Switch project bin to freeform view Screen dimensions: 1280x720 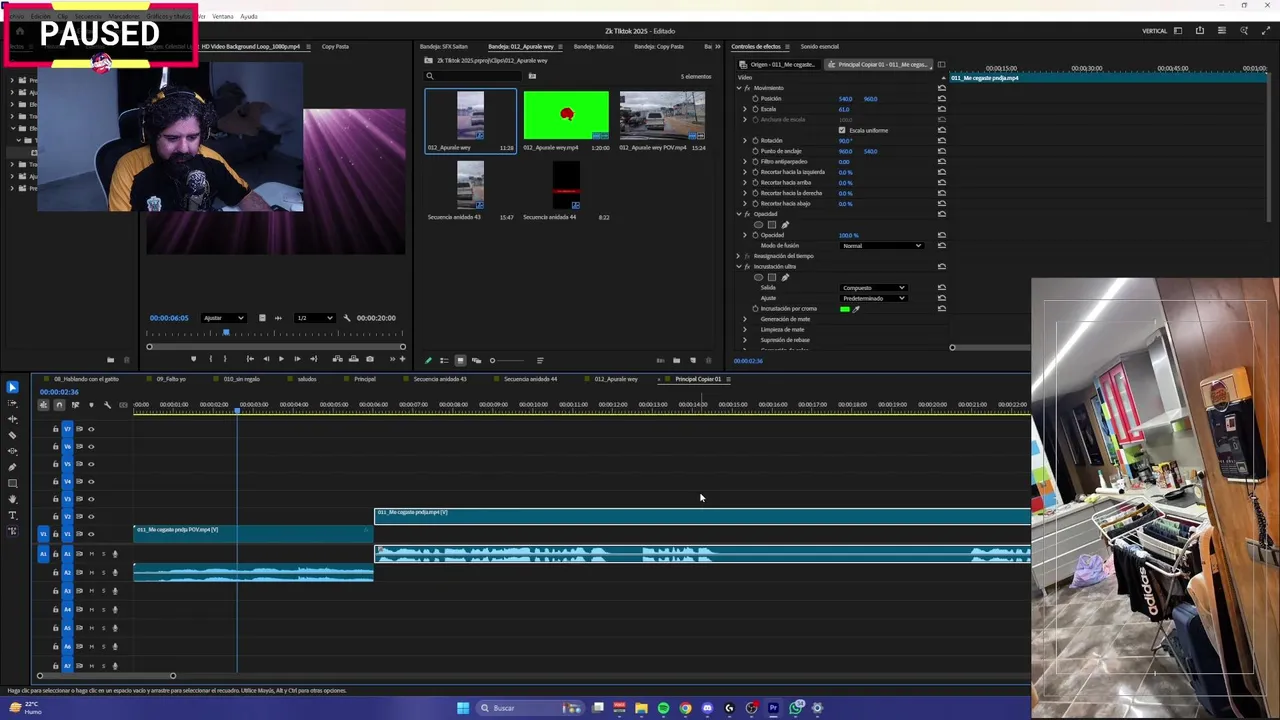(x=476, y=360)
